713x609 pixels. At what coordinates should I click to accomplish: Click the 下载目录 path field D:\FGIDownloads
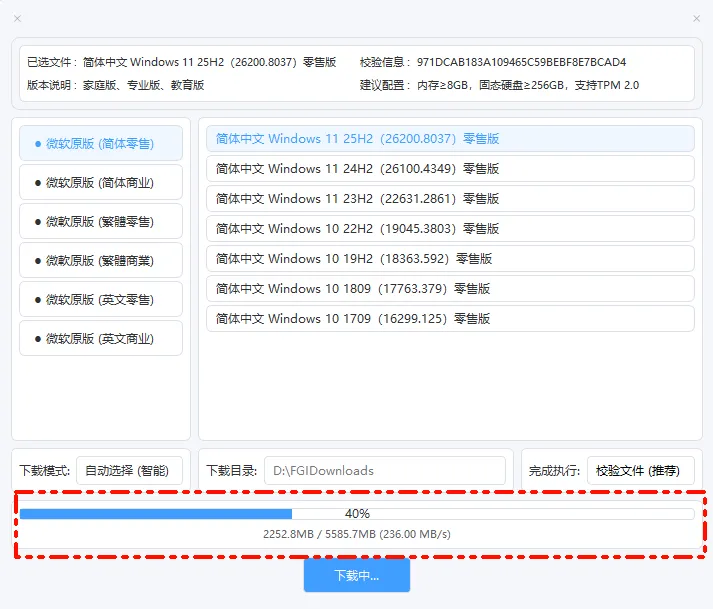(385, 471)
